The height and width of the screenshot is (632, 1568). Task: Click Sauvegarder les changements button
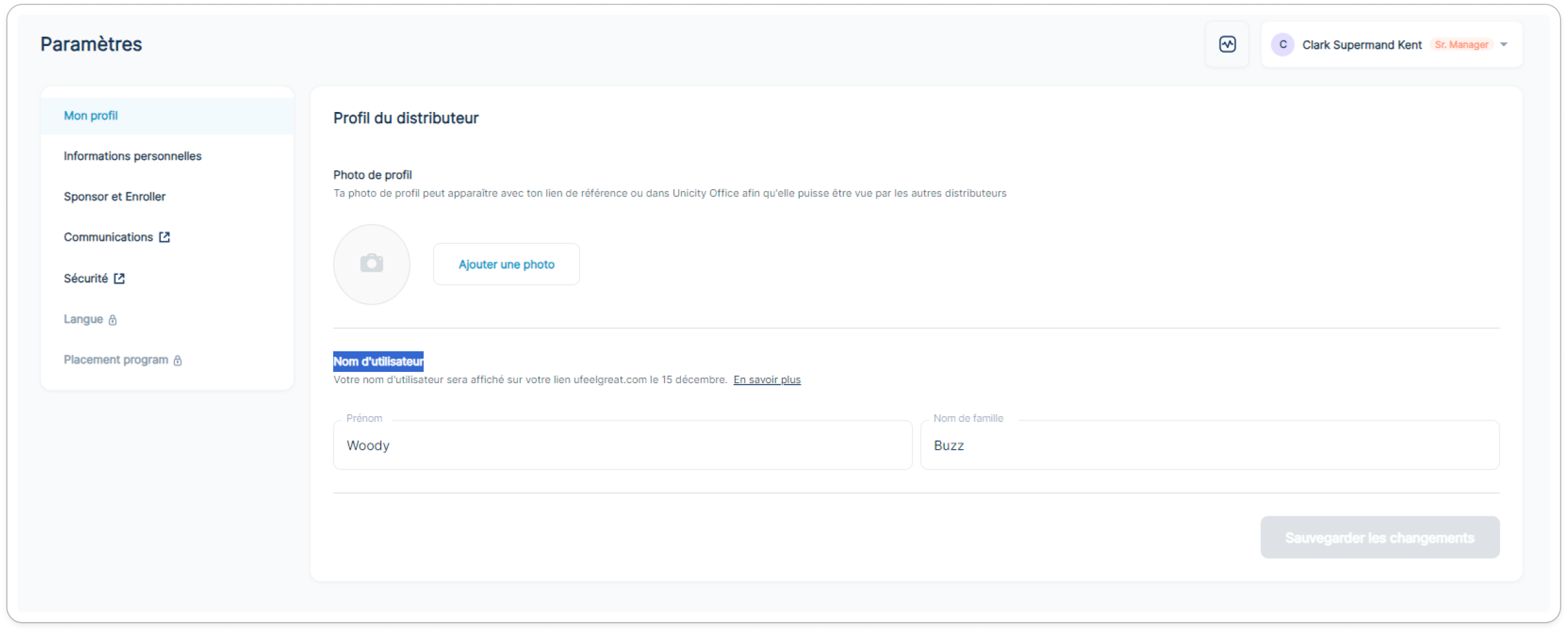coord(1379,537)
